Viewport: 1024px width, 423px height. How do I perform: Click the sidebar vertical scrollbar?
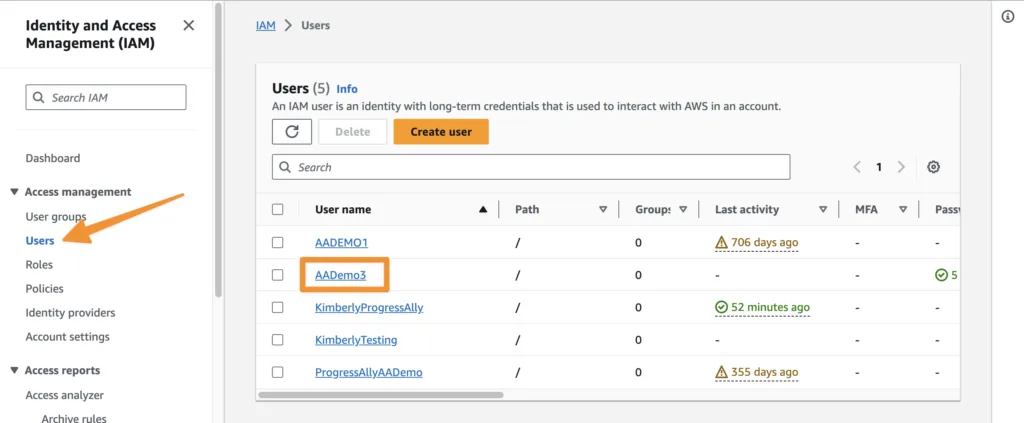tap(218, 150)
